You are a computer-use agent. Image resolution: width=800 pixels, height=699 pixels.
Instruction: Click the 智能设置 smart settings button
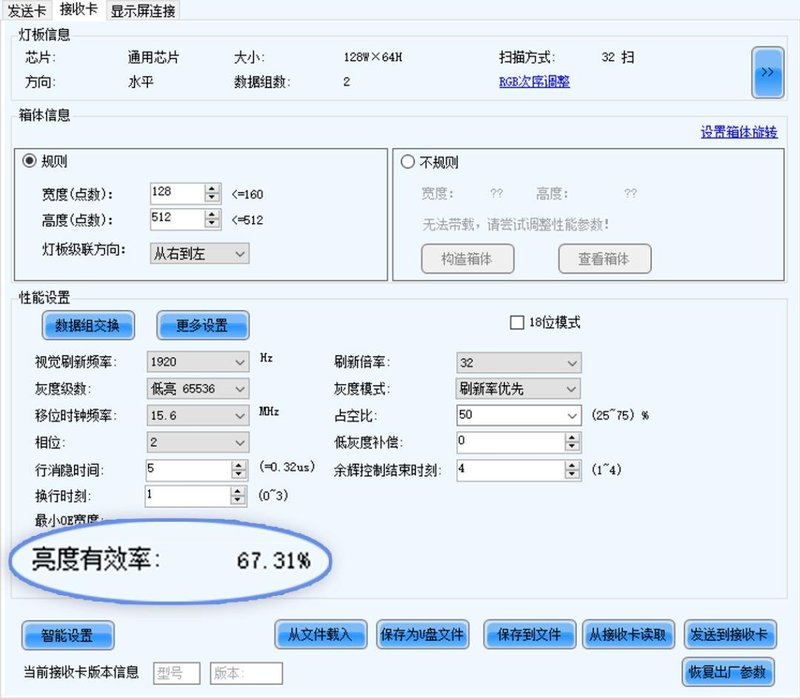[66, 635]
